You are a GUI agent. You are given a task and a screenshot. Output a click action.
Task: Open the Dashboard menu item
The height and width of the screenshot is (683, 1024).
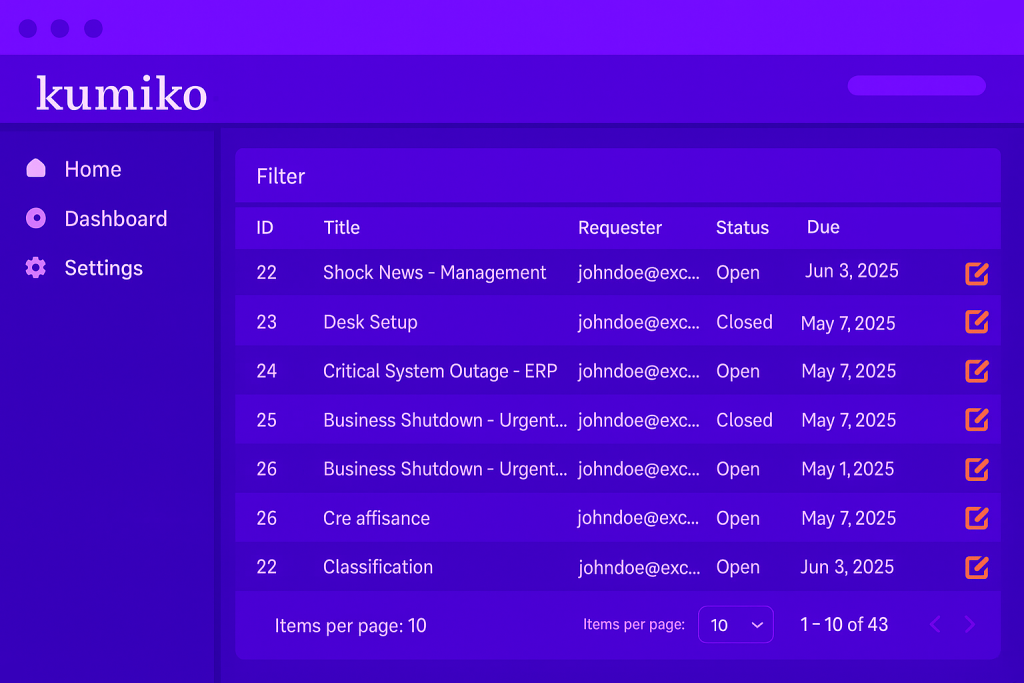[115, 219]
